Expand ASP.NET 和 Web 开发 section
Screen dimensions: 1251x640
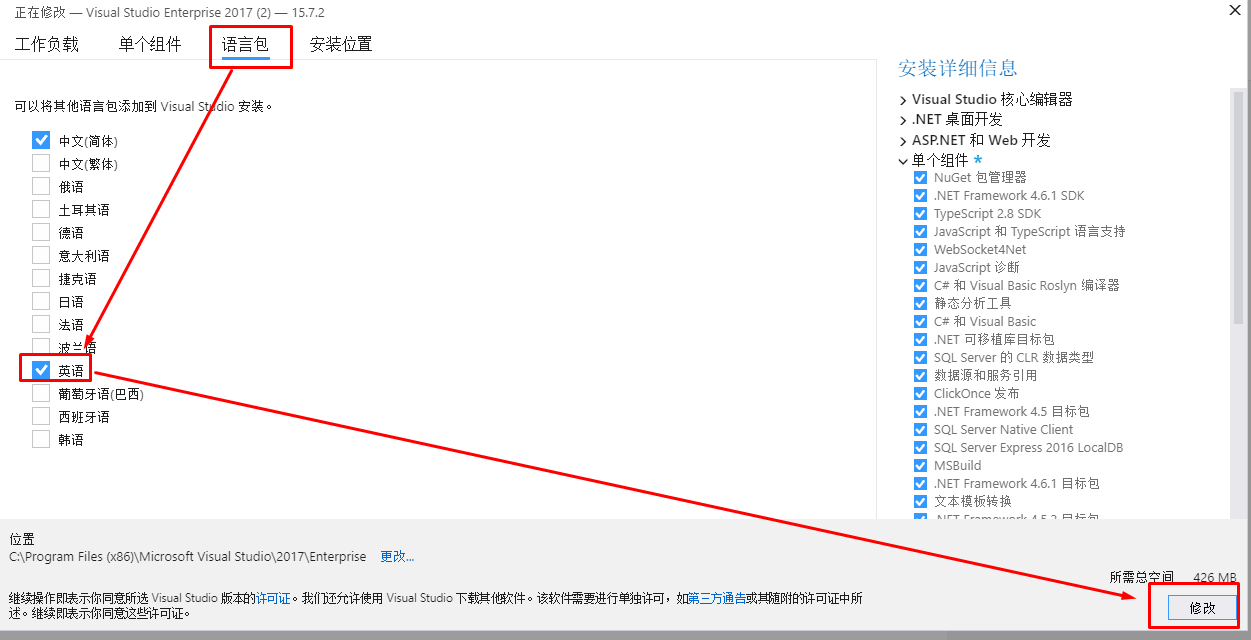[904, 141]
